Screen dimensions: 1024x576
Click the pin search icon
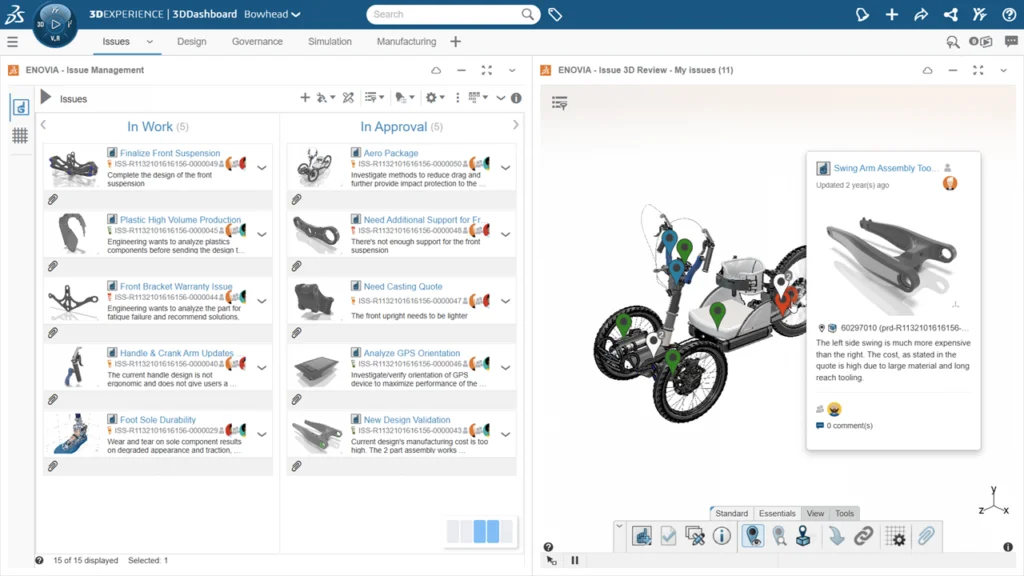point(779,536)
